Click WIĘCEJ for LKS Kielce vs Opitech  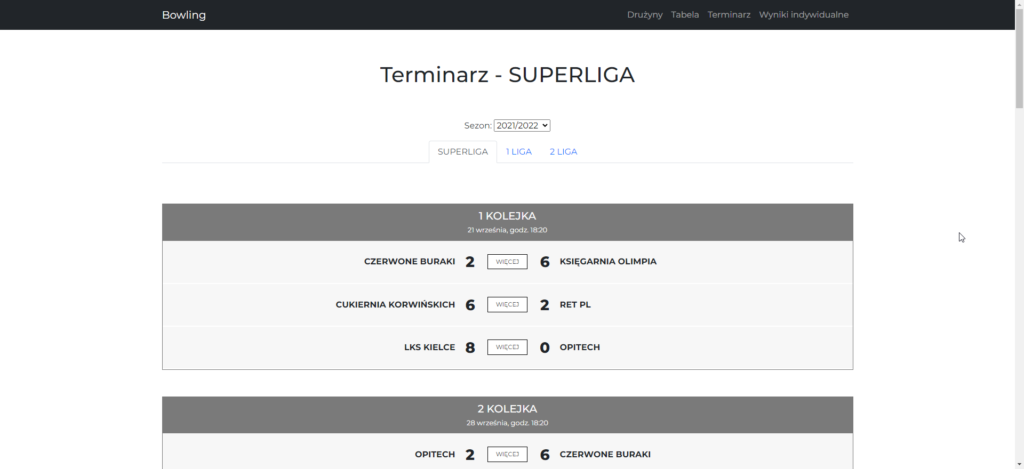(507, 347)
